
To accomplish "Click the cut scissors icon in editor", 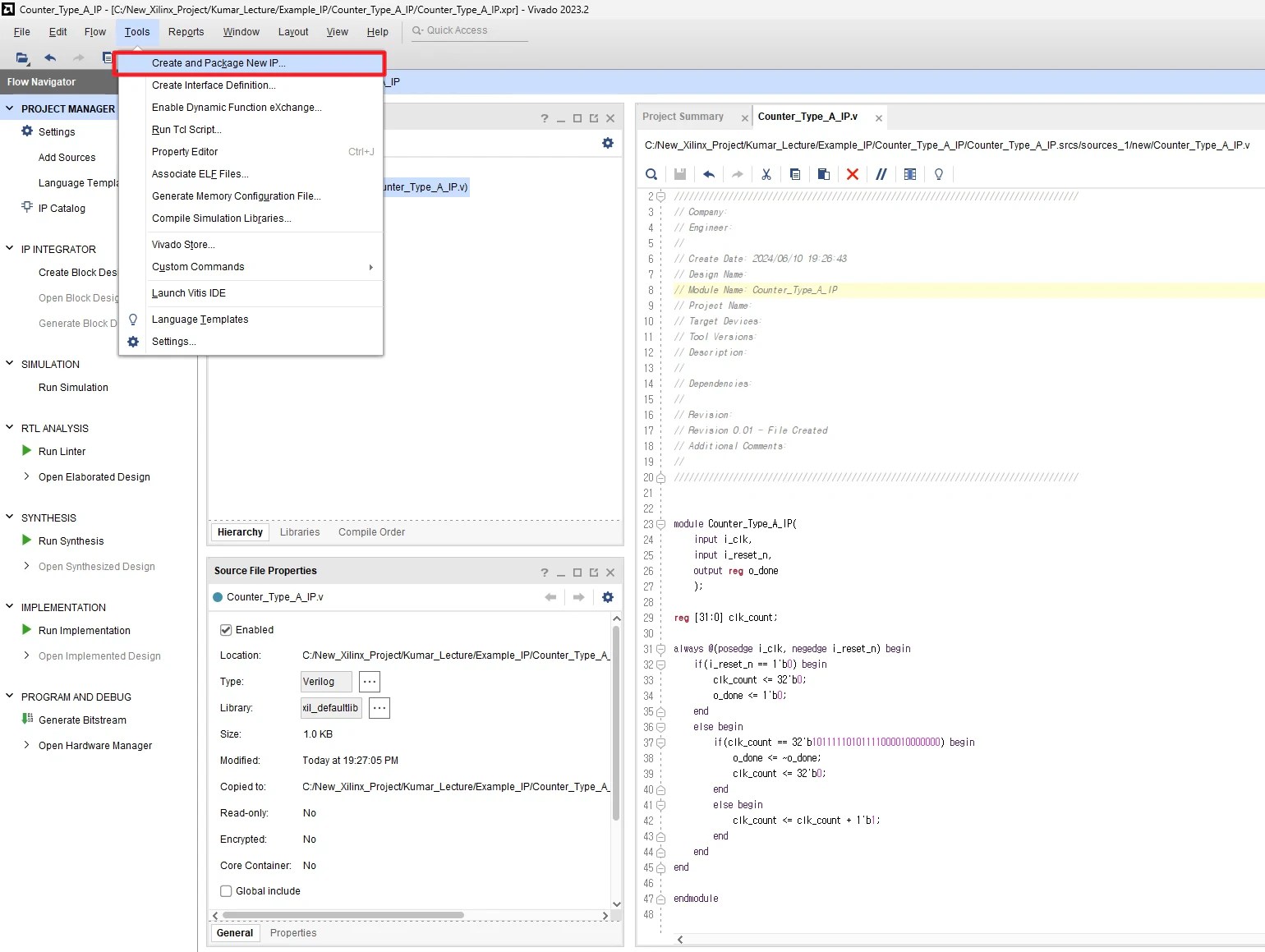I will [766, 174].
